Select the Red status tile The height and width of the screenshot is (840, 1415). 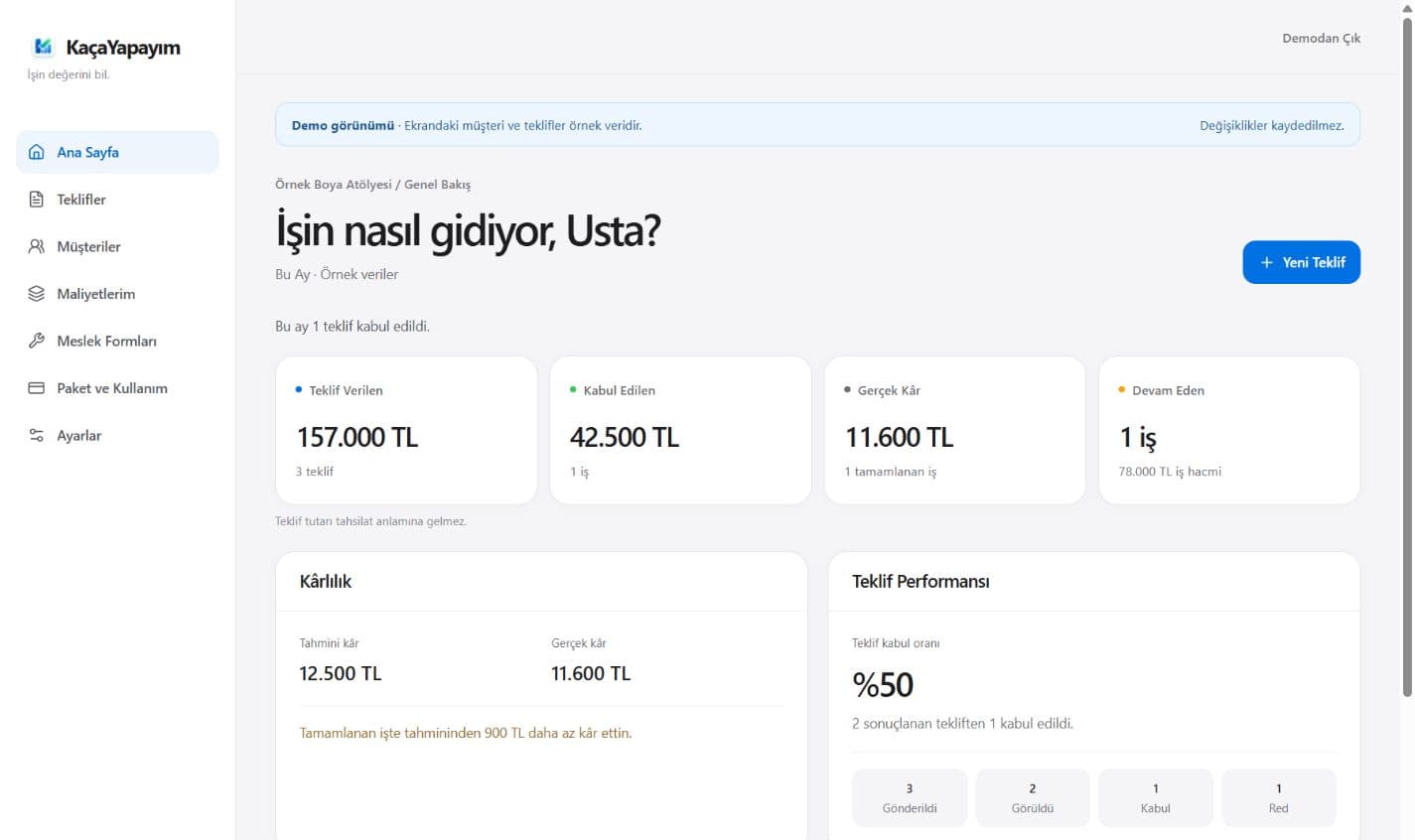1279,798
